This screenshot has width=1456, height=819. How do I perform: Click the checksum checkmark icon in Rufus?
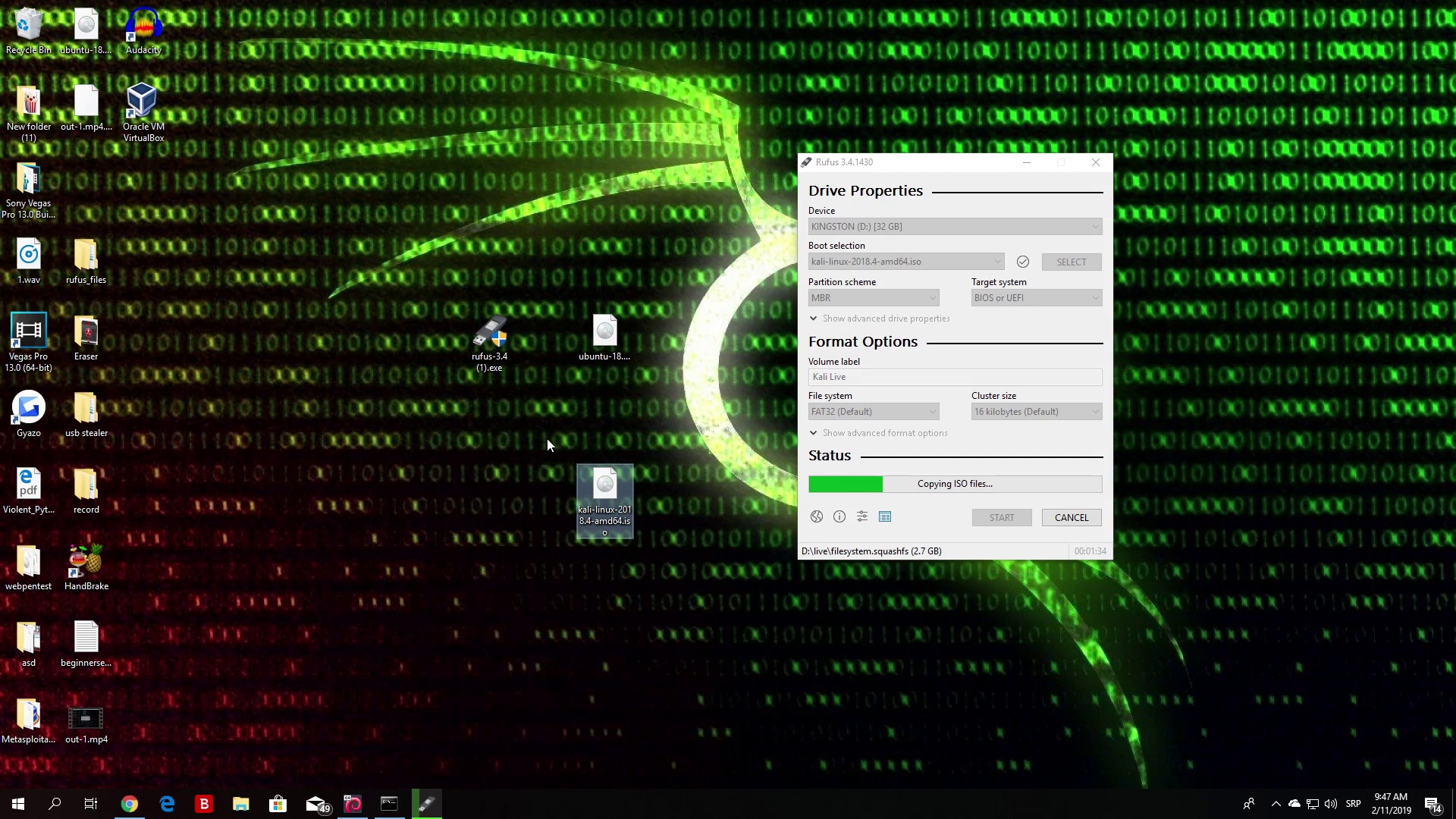tap(1023, 262)
